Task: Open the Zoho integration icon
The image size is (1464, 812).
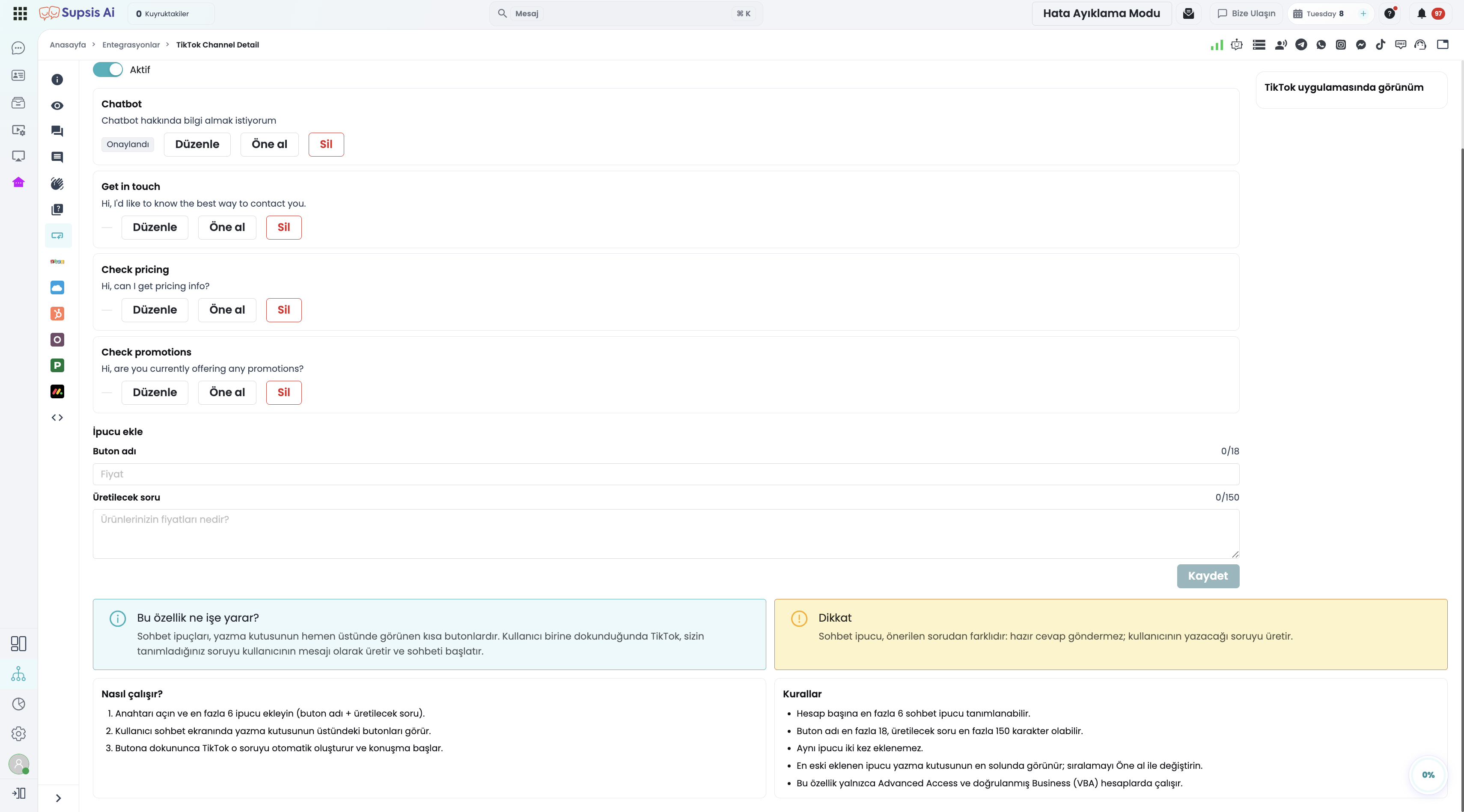Action: click(57, 262)
